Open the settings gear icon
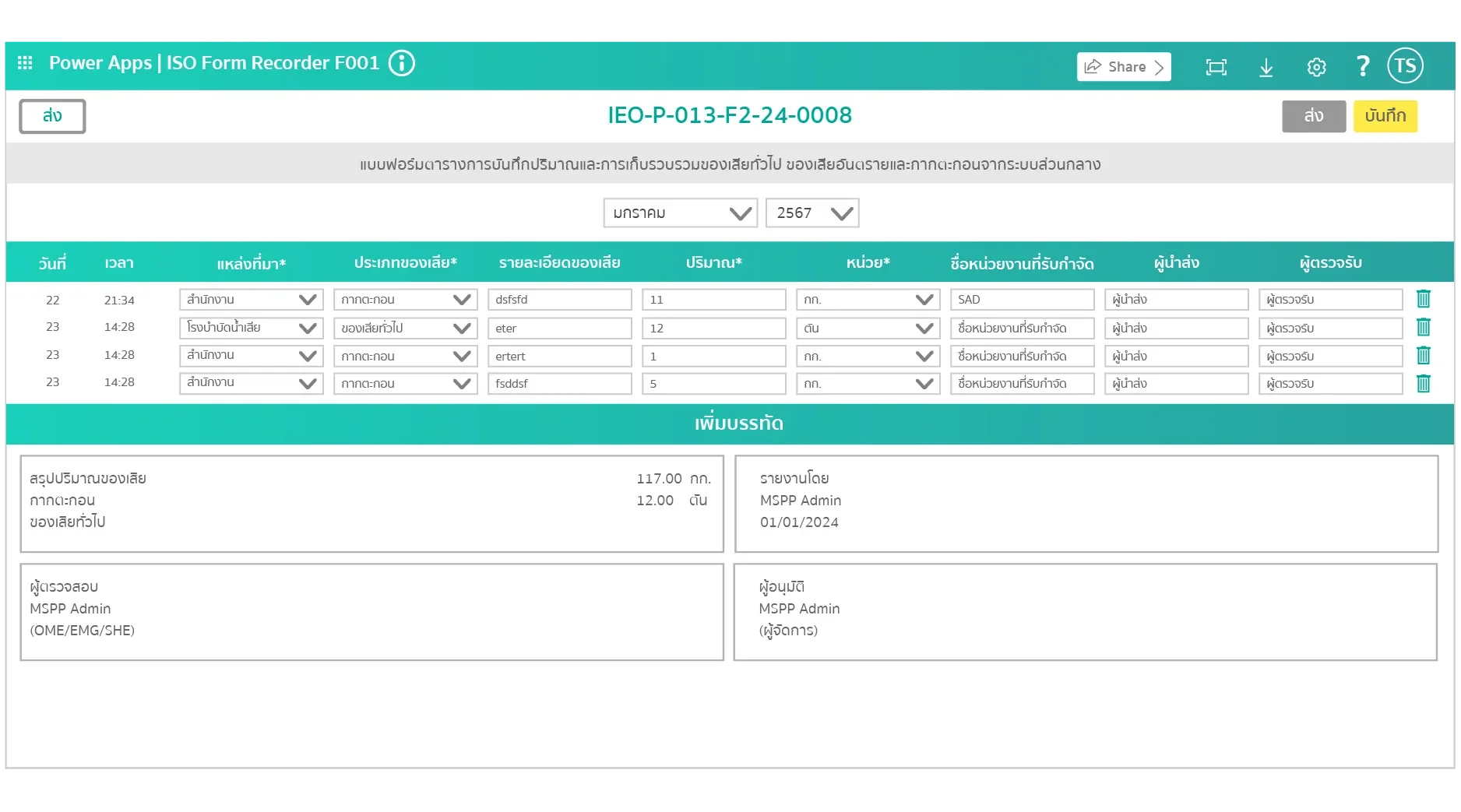Viewport: 1461px width, 812px height. (x=1315, y=67)
